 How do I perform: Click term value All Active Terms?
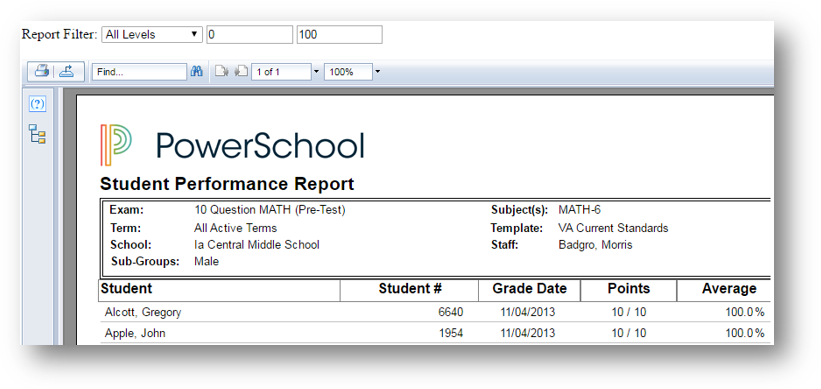(x=235, y=228)
